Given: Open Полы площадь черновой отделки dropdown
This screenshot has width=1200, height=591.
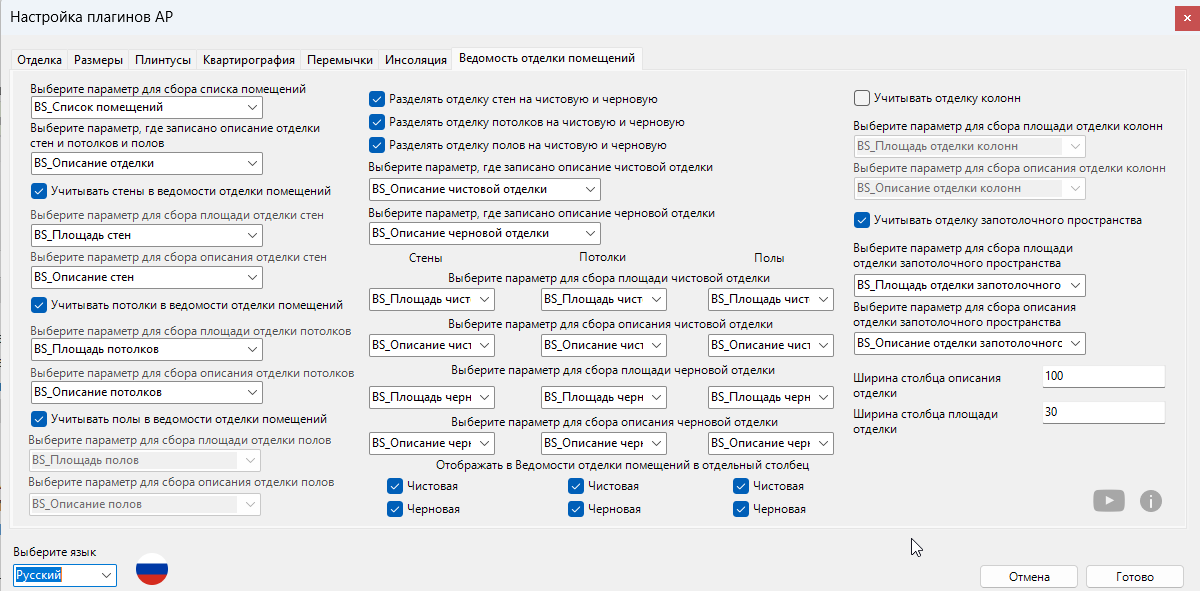Looking at the screenshot, I should [x=770, y=397].
